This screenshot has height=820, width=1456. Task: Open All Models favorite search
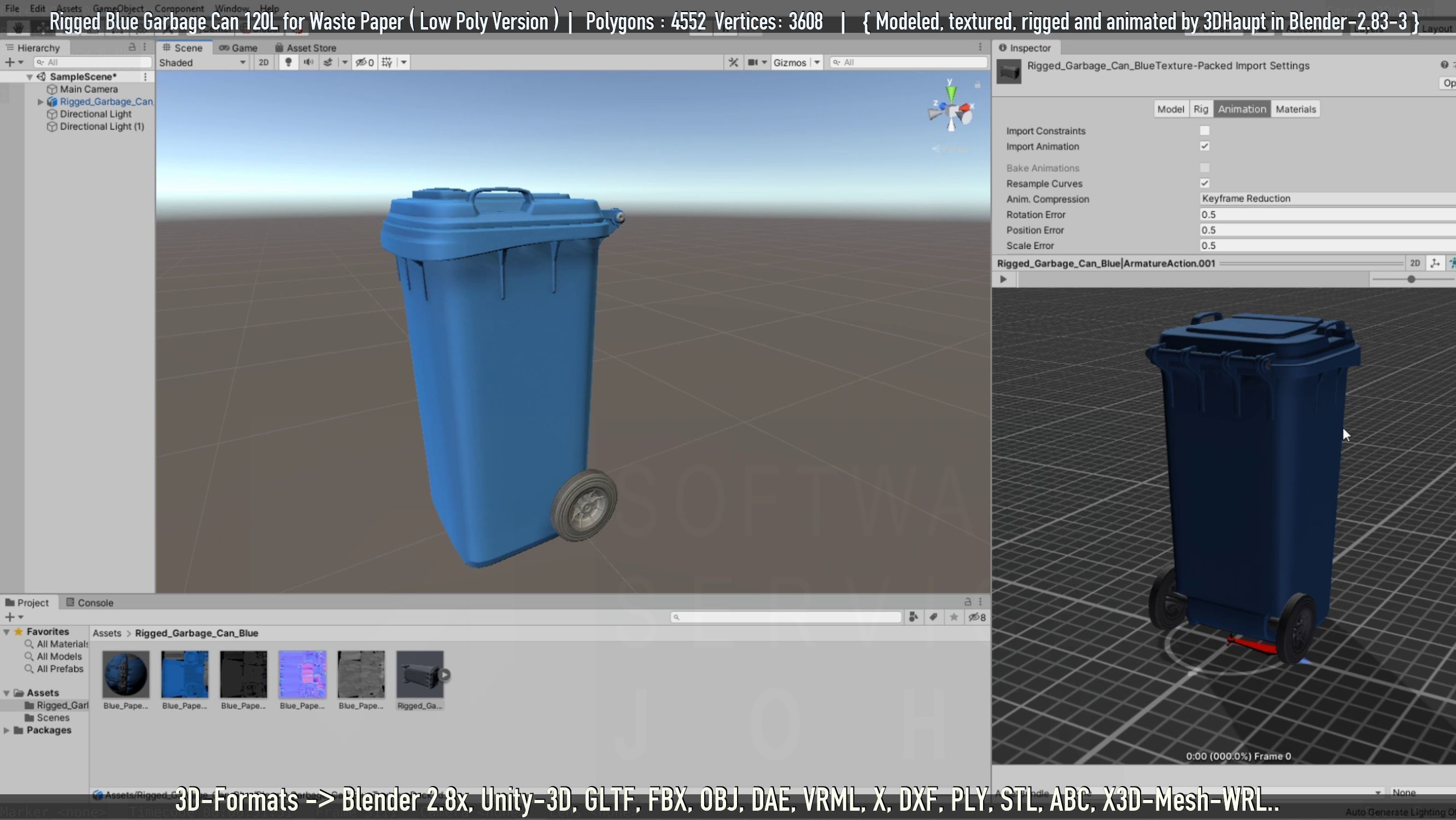(60, 656)
